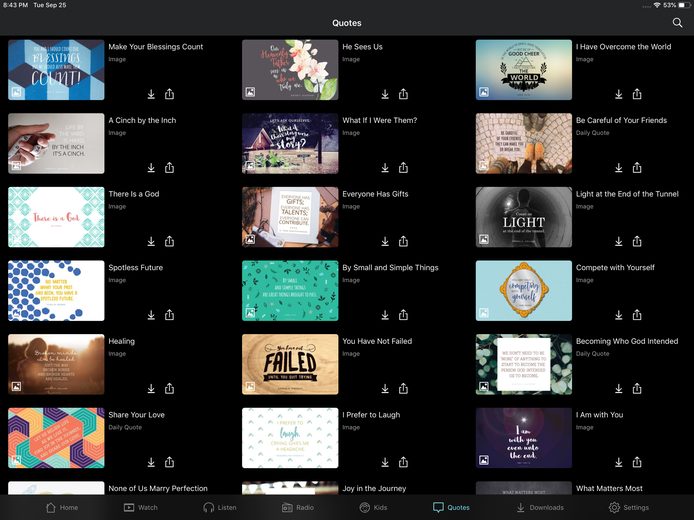Share Becoming Who God Intended quote

click(637, 388)
